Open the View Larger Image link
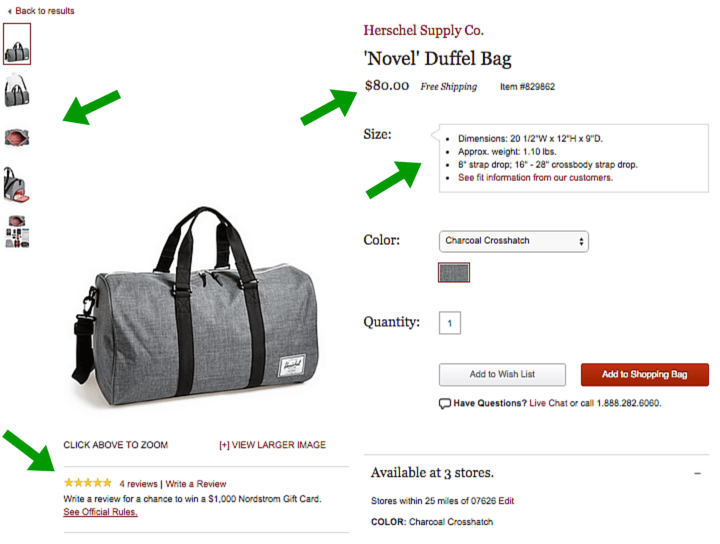The height and width of the screenshot is (544, 720). [x=272, y=445]
